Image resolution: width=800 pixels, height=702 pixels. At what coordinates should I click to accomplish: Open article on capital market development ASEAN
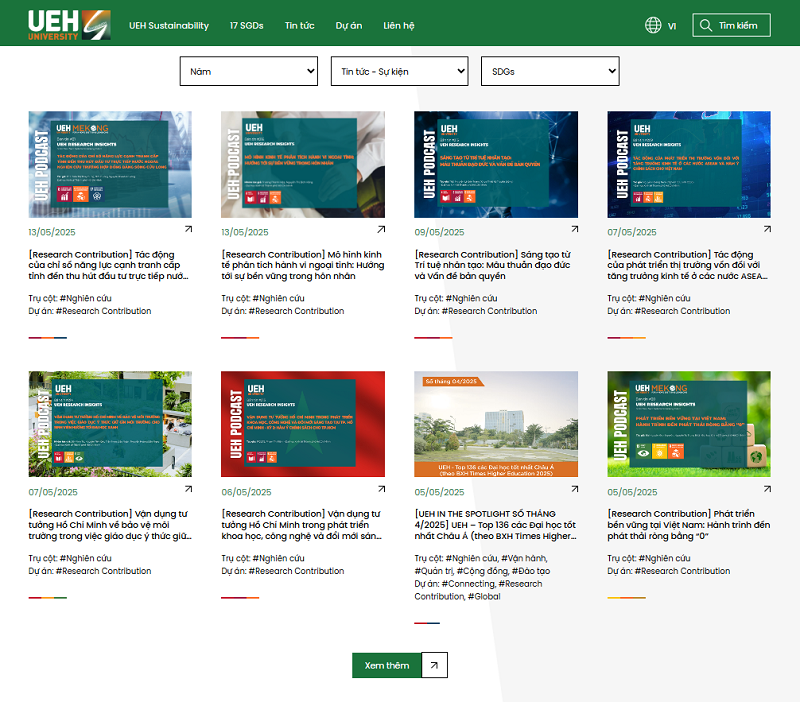(x=687, y=265)
